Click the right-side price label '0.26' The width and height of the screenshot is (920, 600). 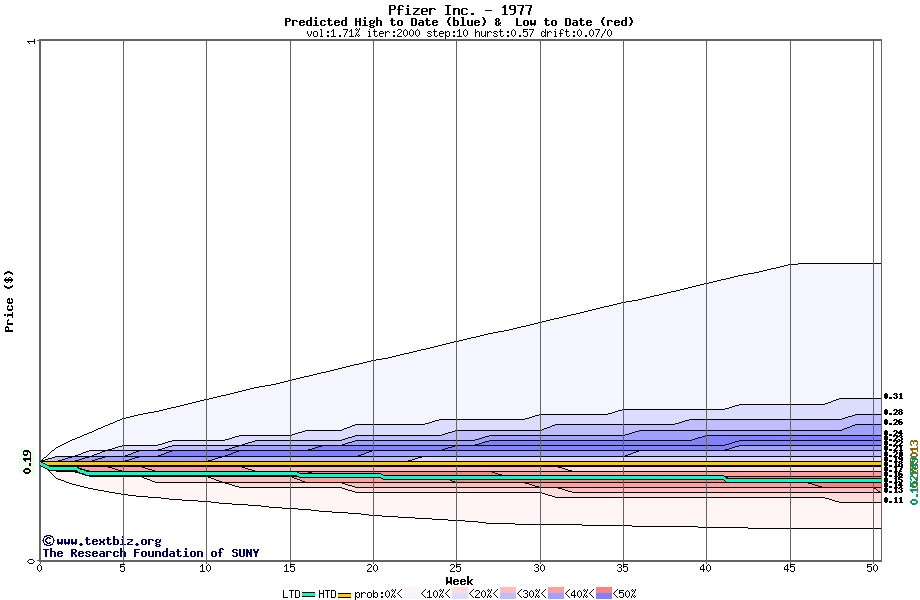[x=894, y=422]
